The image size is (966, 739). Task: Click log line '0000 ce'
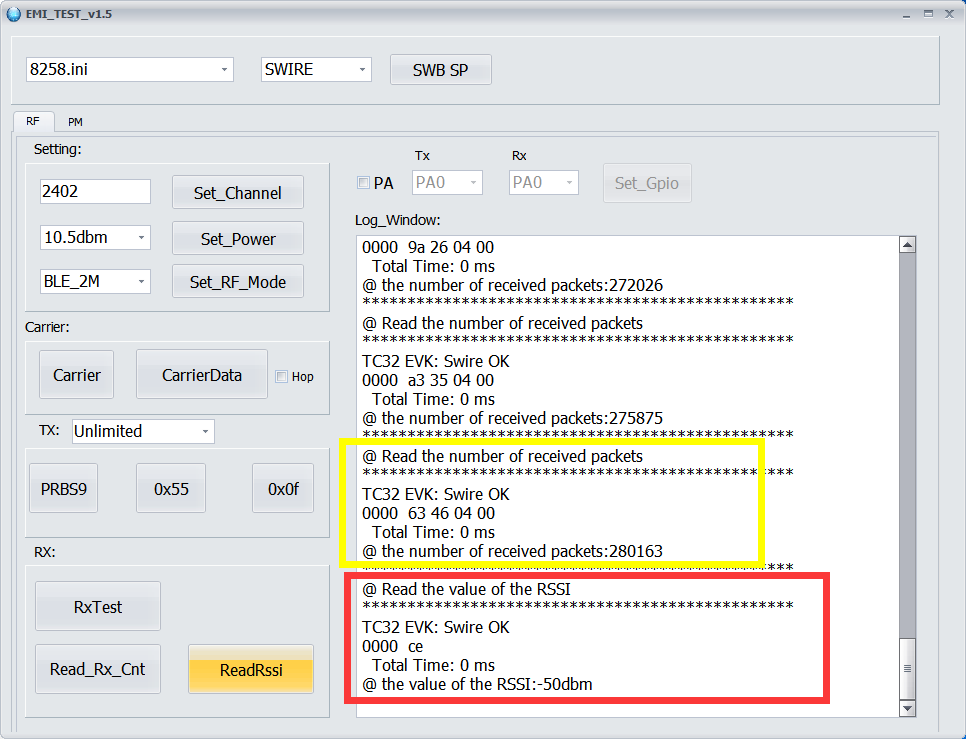point(392,646)
